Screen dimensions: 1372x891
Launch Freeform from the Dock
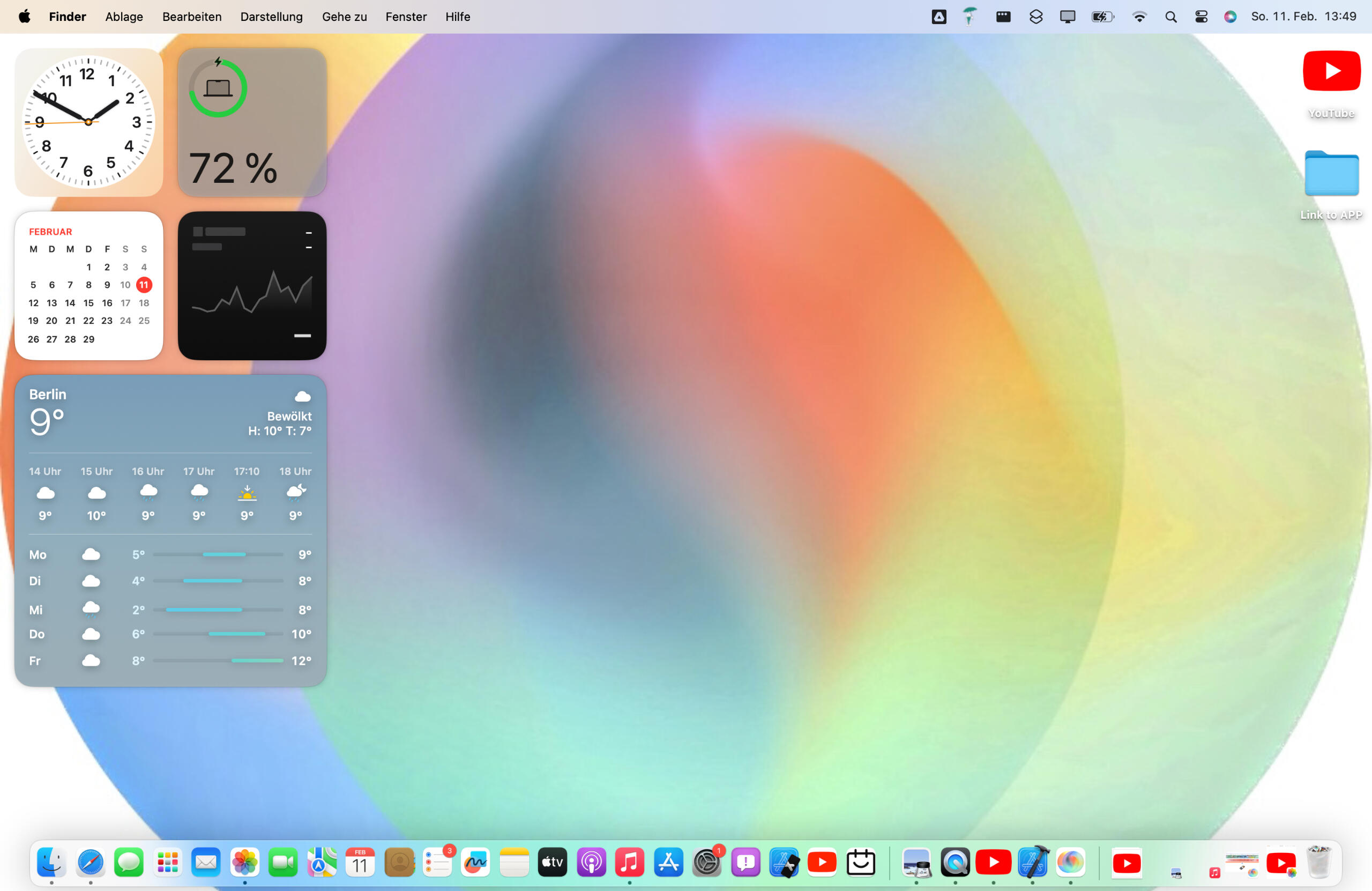[475, 862]
